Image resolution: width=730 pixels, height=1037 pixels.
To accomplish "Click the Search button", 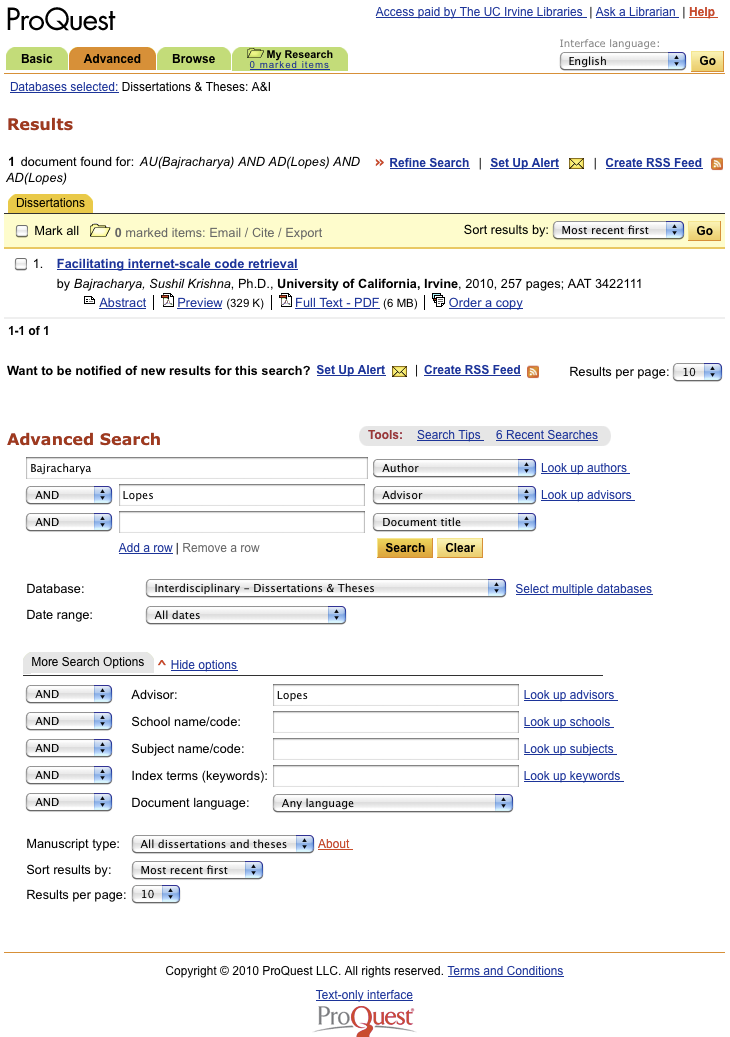I will [x=405, y=548].
